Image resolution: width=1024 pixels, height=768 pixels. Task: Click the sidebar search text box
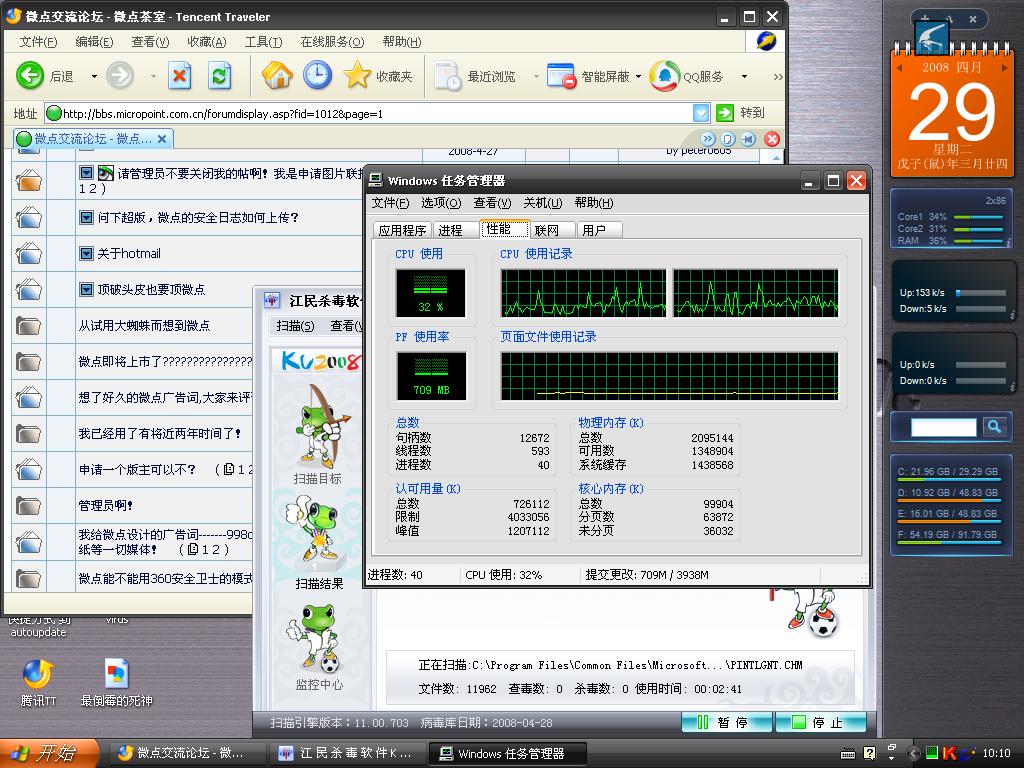click(944, 427)
